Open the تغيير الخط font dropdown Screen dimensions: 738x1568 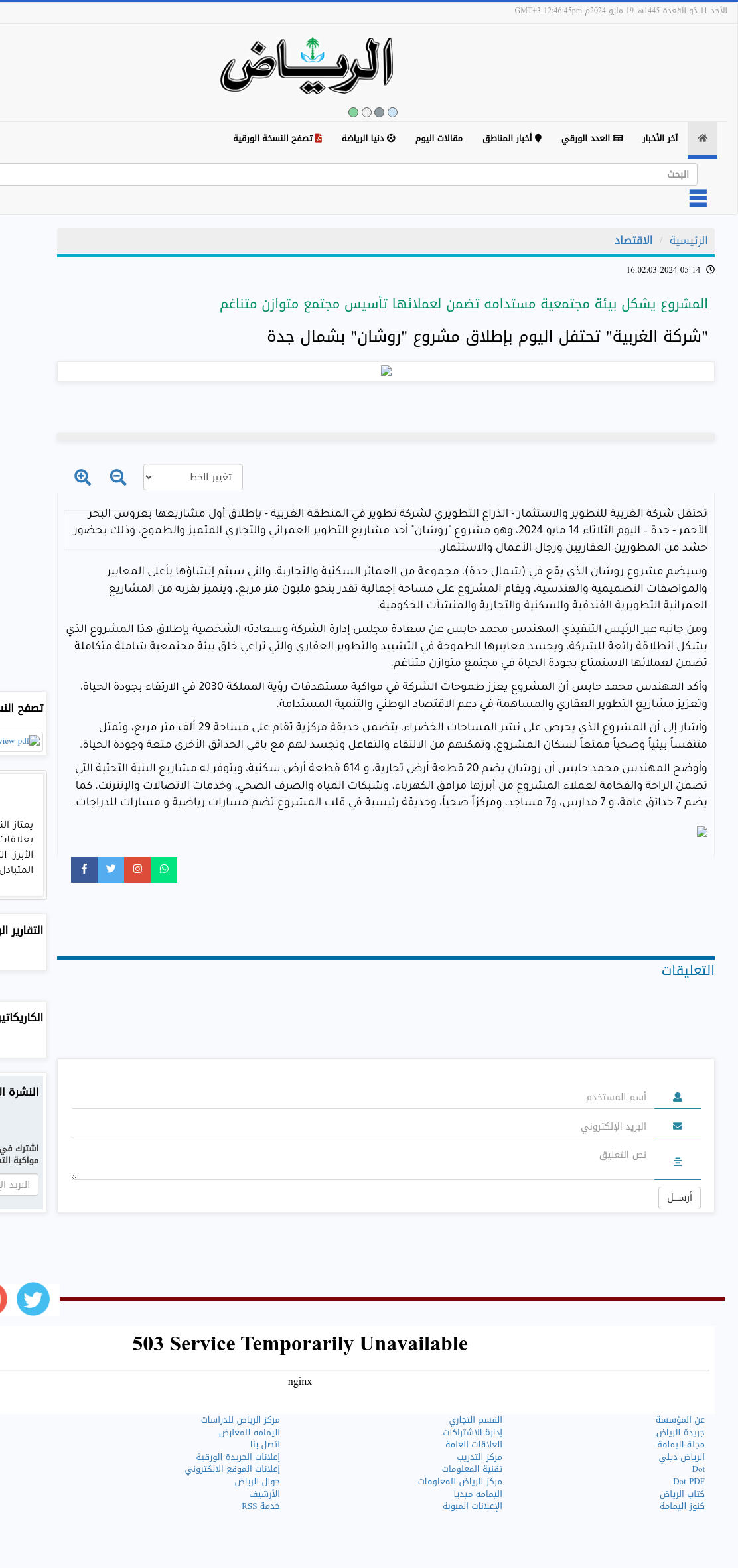click(193, 477)
